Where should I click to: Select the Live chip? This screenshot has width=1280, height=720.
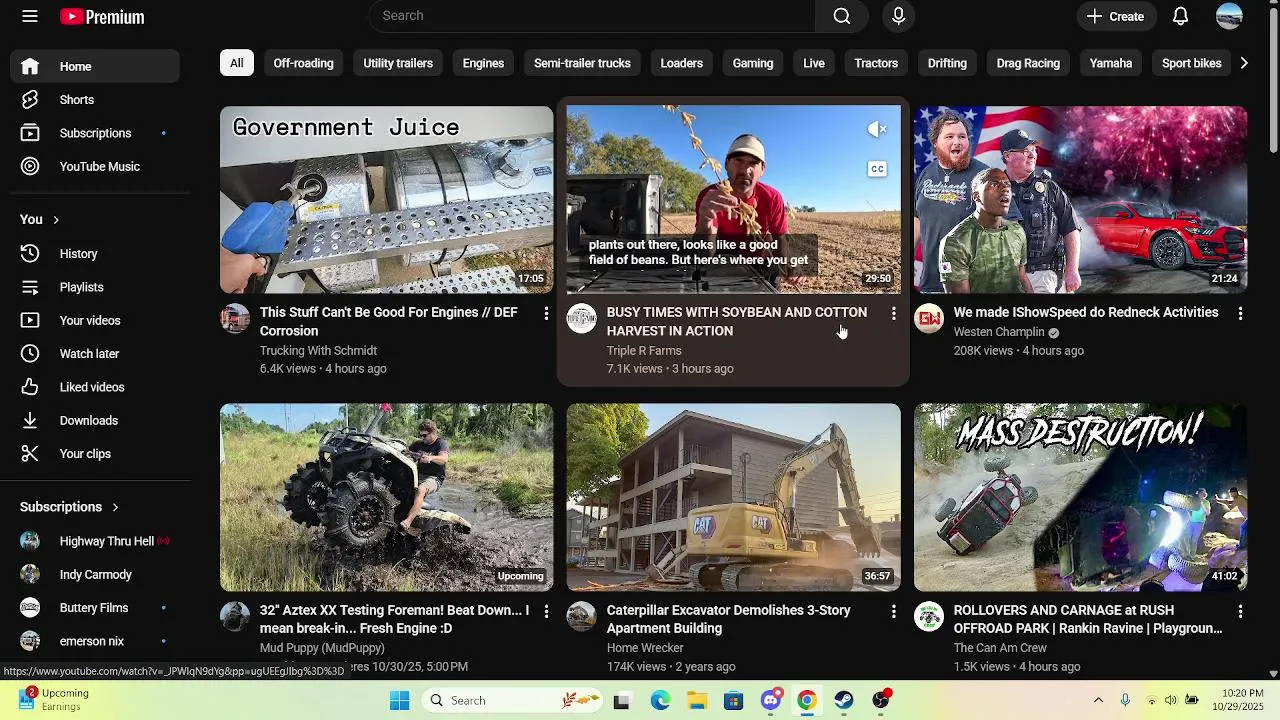tap(814, 63)
